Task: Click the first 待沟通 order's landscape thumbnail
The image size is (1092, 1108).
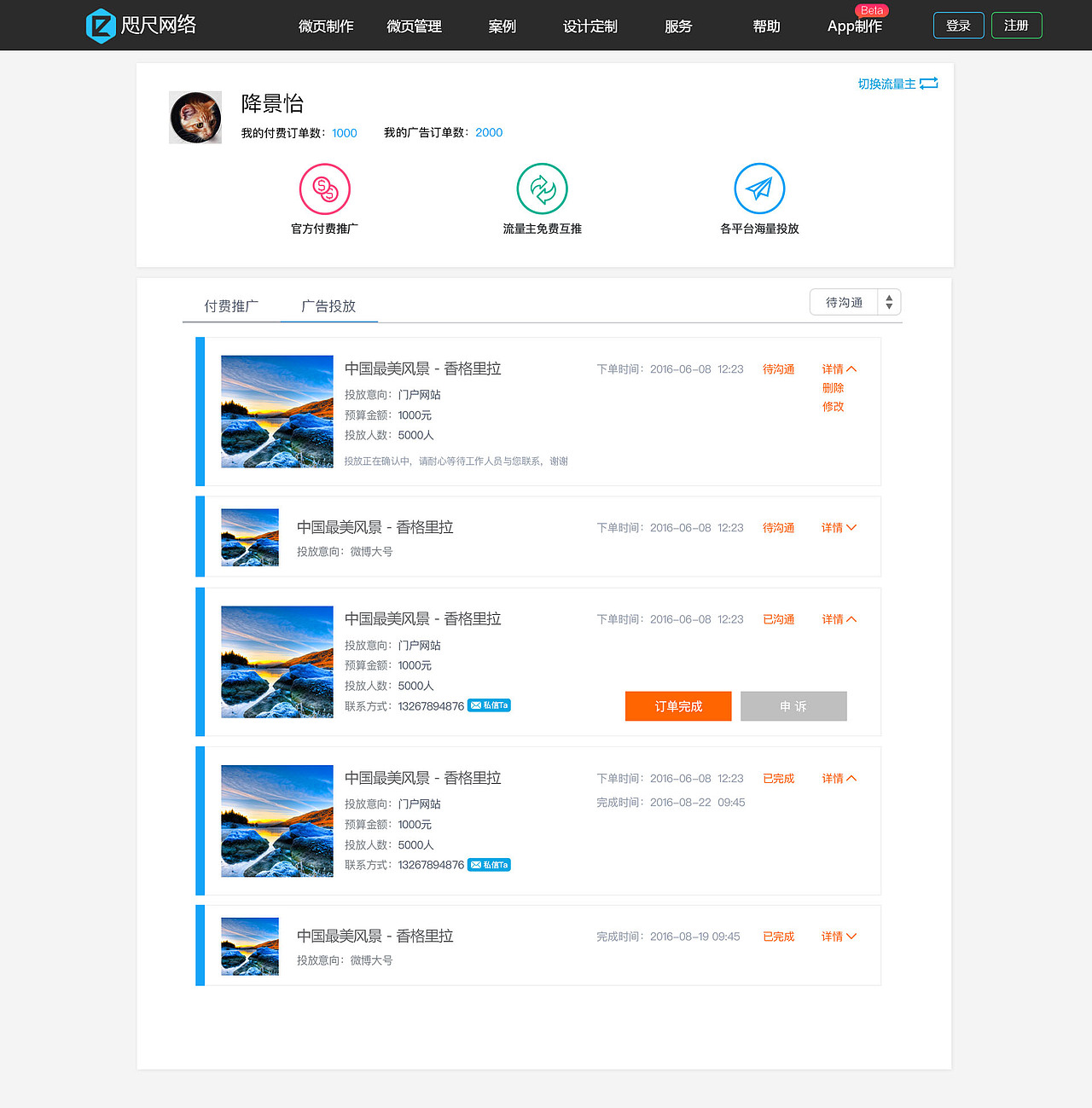Action: pos(277,411)
